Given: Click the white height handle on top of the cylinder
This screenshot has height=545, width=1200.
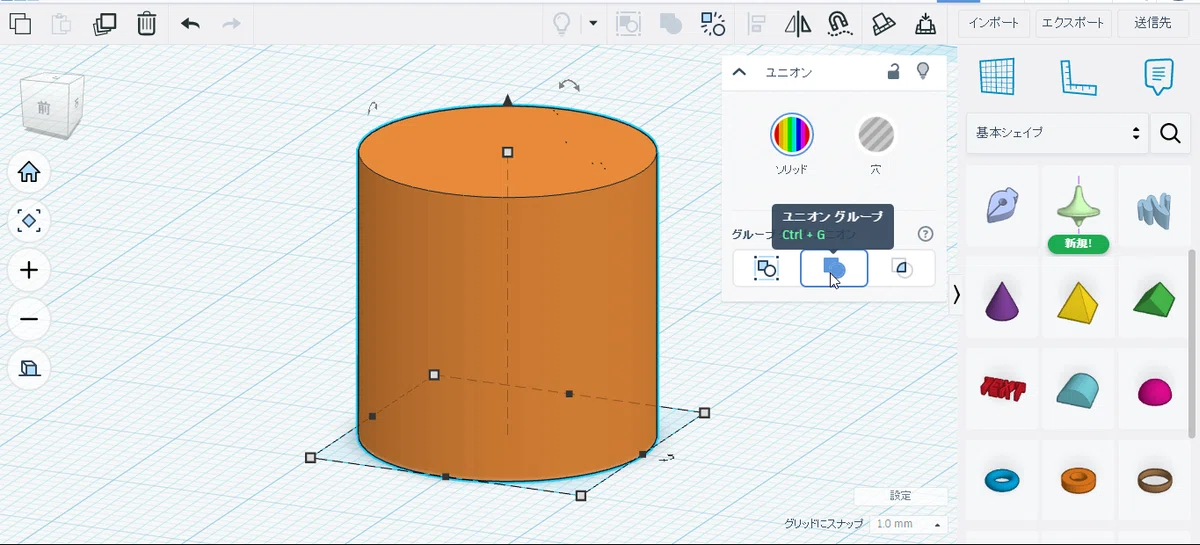Looking at the screenshot, I should click(x=508, y=152).
